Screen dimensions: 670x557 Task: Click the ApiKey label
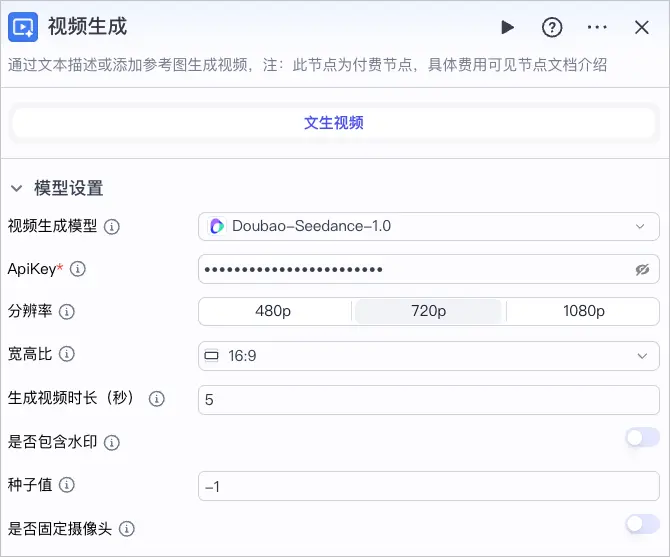(32, 269)
